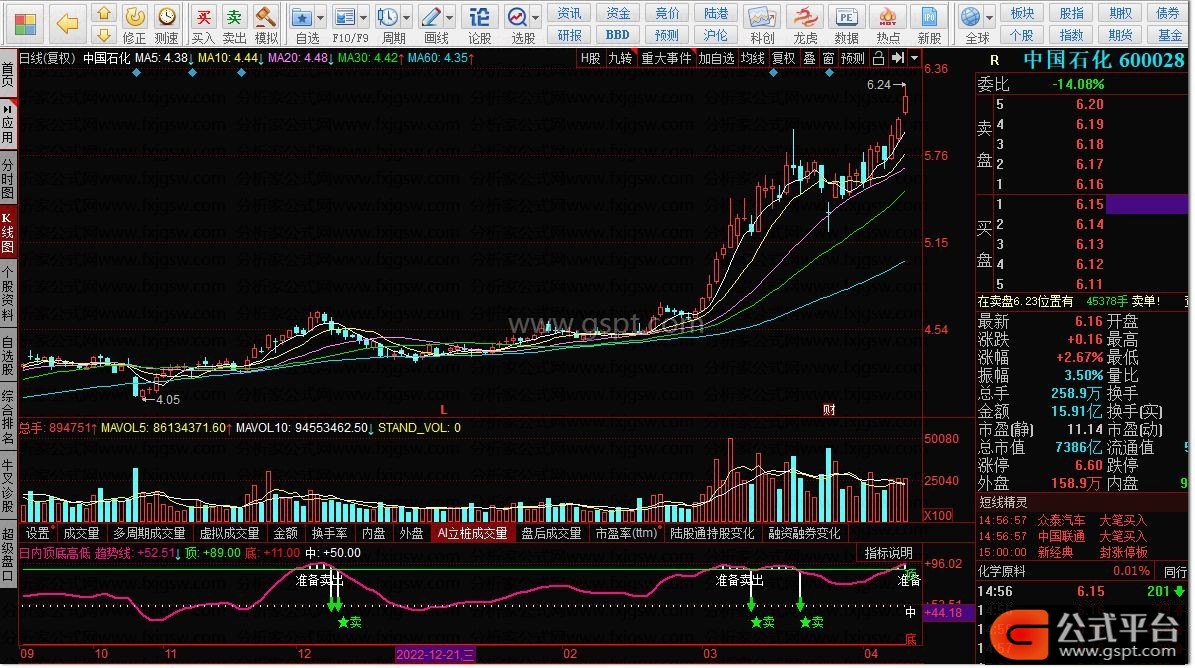Click the 买入 buy icon
Image resolution: width=1195 pixels, height=668 pixels.
click(x=203, y=24)
